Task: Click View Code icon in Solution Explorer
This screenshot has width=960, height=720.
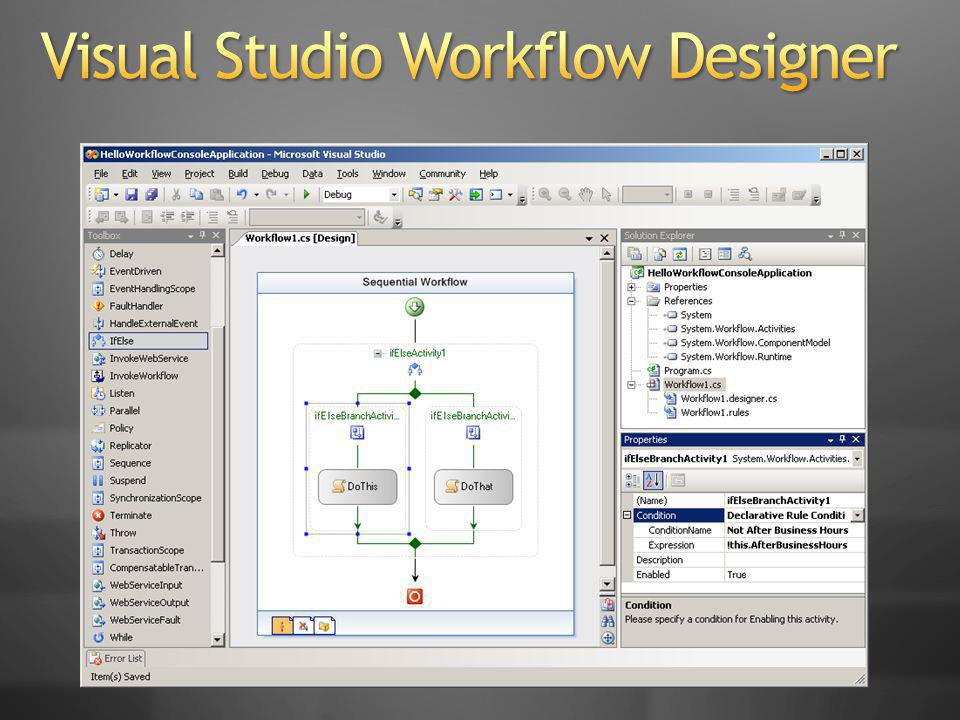Action: pos(705,253)
